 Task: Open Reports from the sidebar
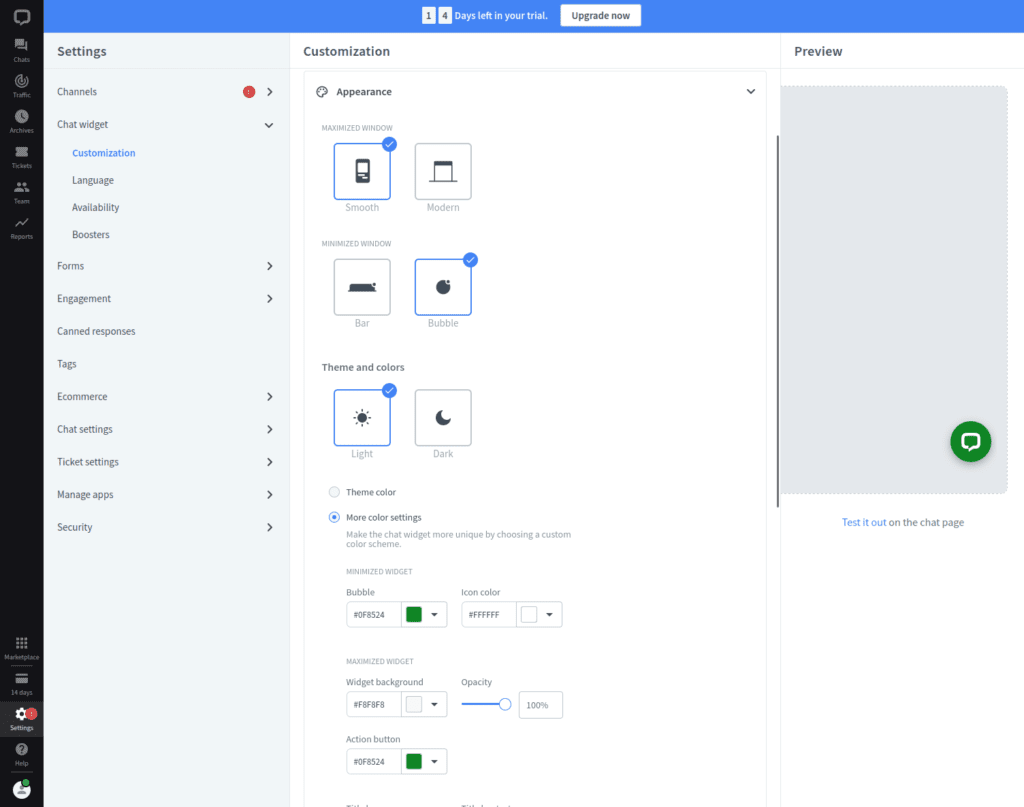point(21,227)
